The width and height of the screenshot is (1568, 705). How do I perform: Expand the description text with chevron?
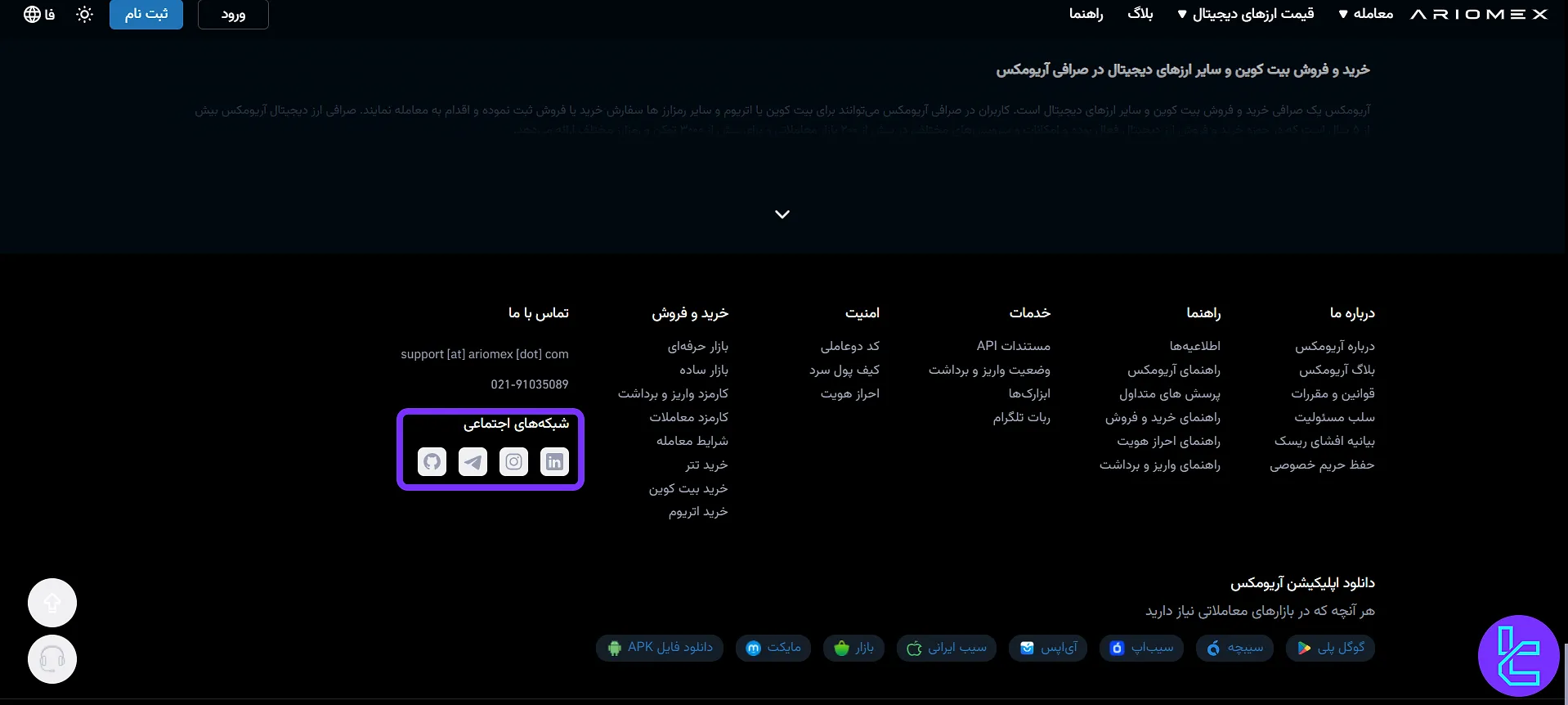(782, 214)
